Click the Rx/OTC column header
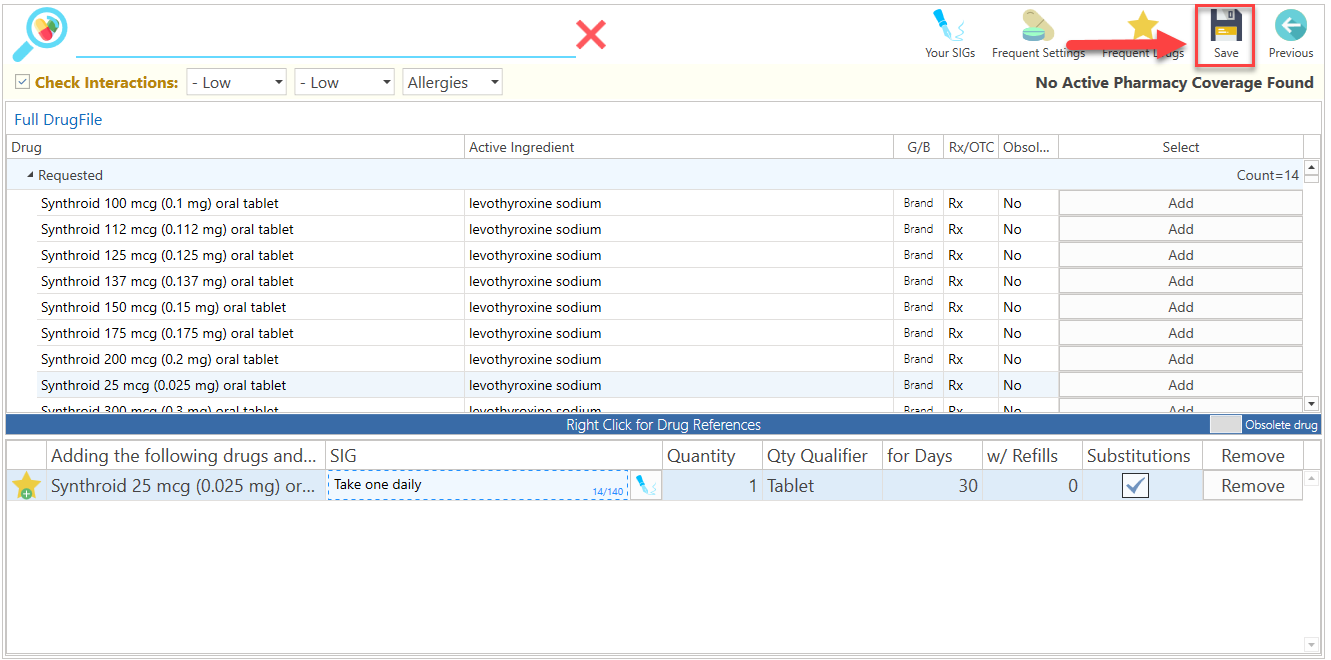This screenshot has height=660, width=1331. [x=971, y=147]
